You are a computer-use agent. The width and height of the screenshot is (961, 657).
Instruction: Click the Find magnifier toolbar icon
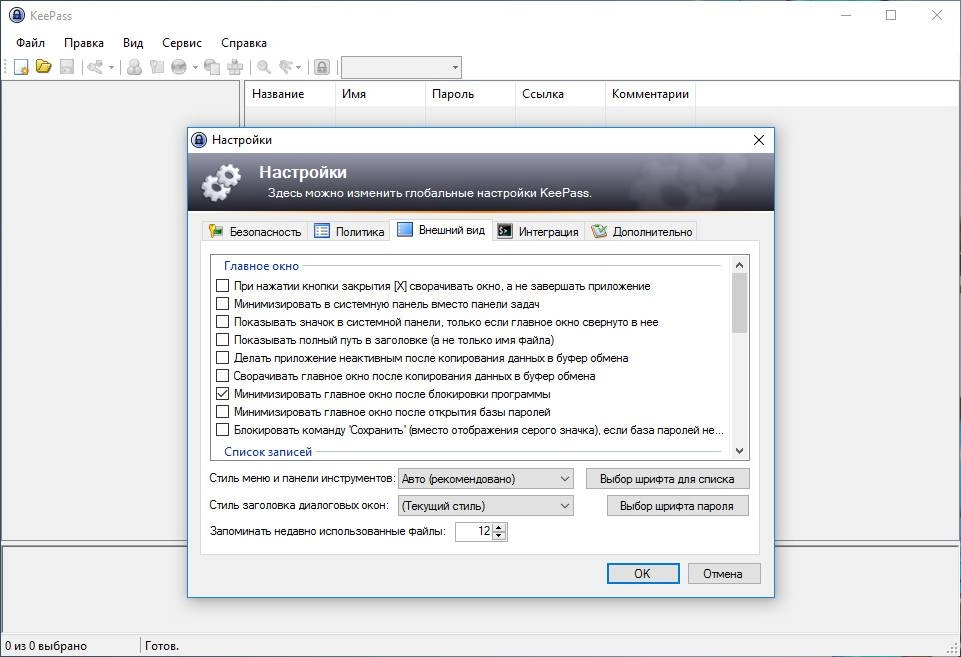pos(264,67)
